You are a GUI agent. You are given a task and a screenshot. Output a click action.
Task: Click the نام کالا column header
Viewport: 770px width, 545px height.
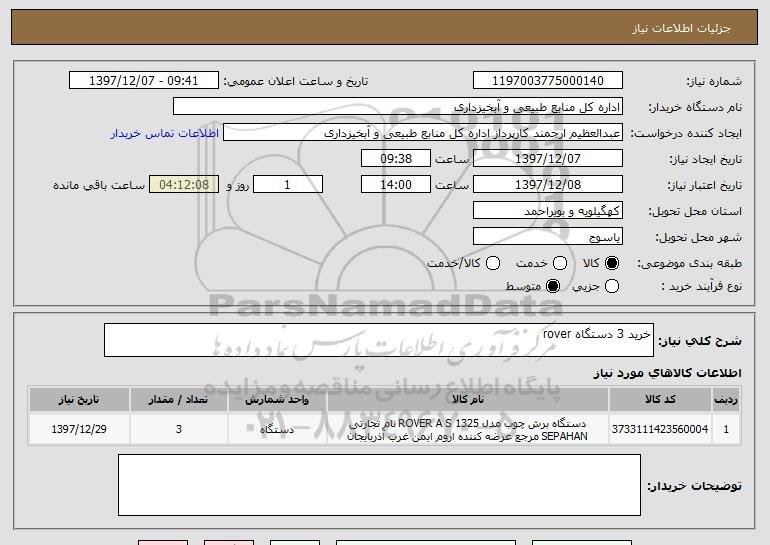[x=468, y=400]
